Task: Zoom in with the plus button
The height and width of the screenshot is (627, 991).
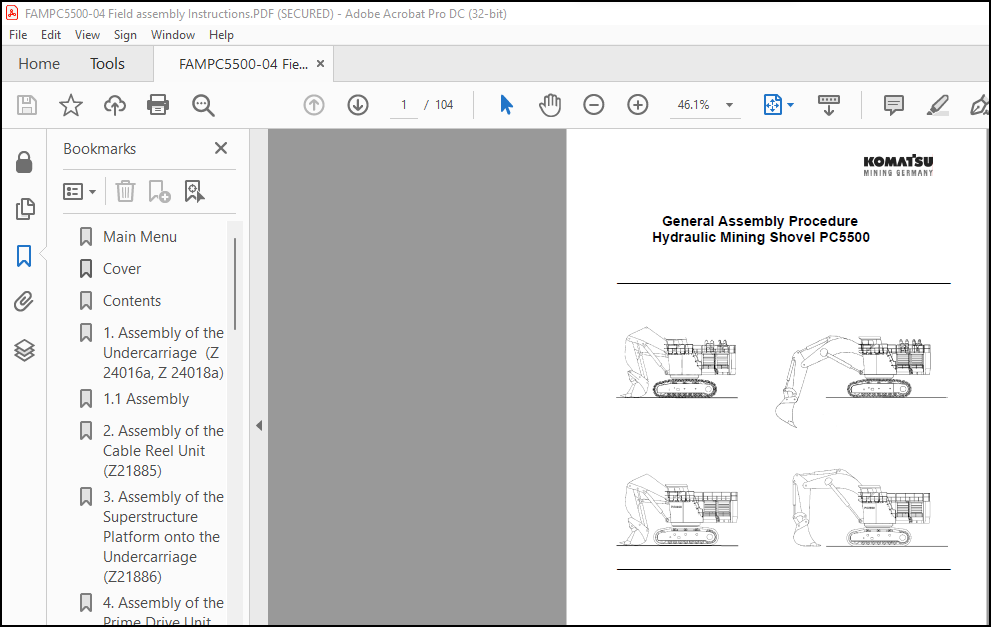Action: [638, 105]
